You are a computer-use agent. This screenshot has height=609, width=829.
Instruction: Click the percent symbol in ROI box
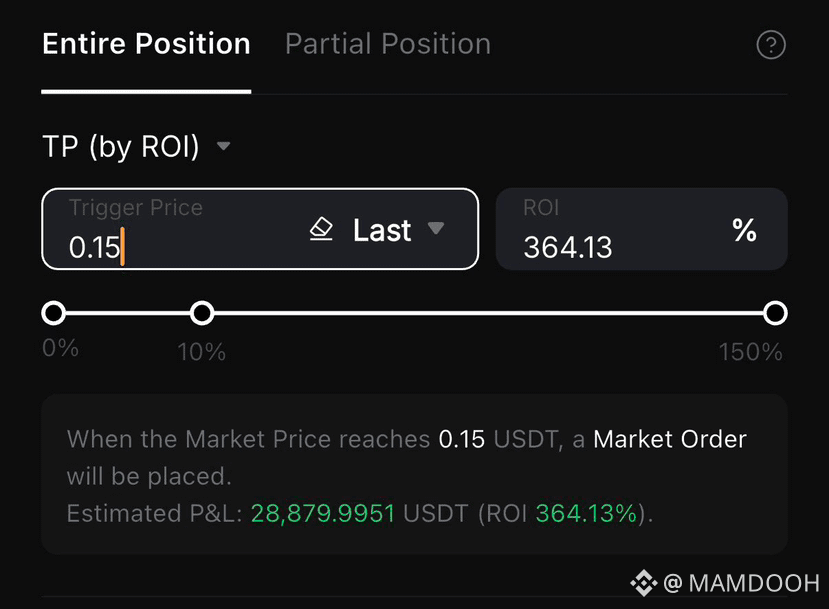[744, 230]
